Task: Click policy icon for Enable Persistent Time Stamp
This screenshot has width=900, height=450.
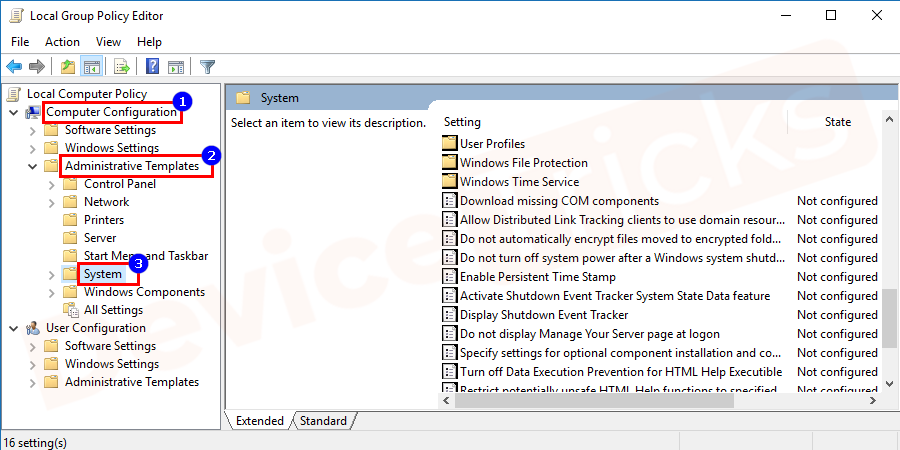Action: coord(449,277)
